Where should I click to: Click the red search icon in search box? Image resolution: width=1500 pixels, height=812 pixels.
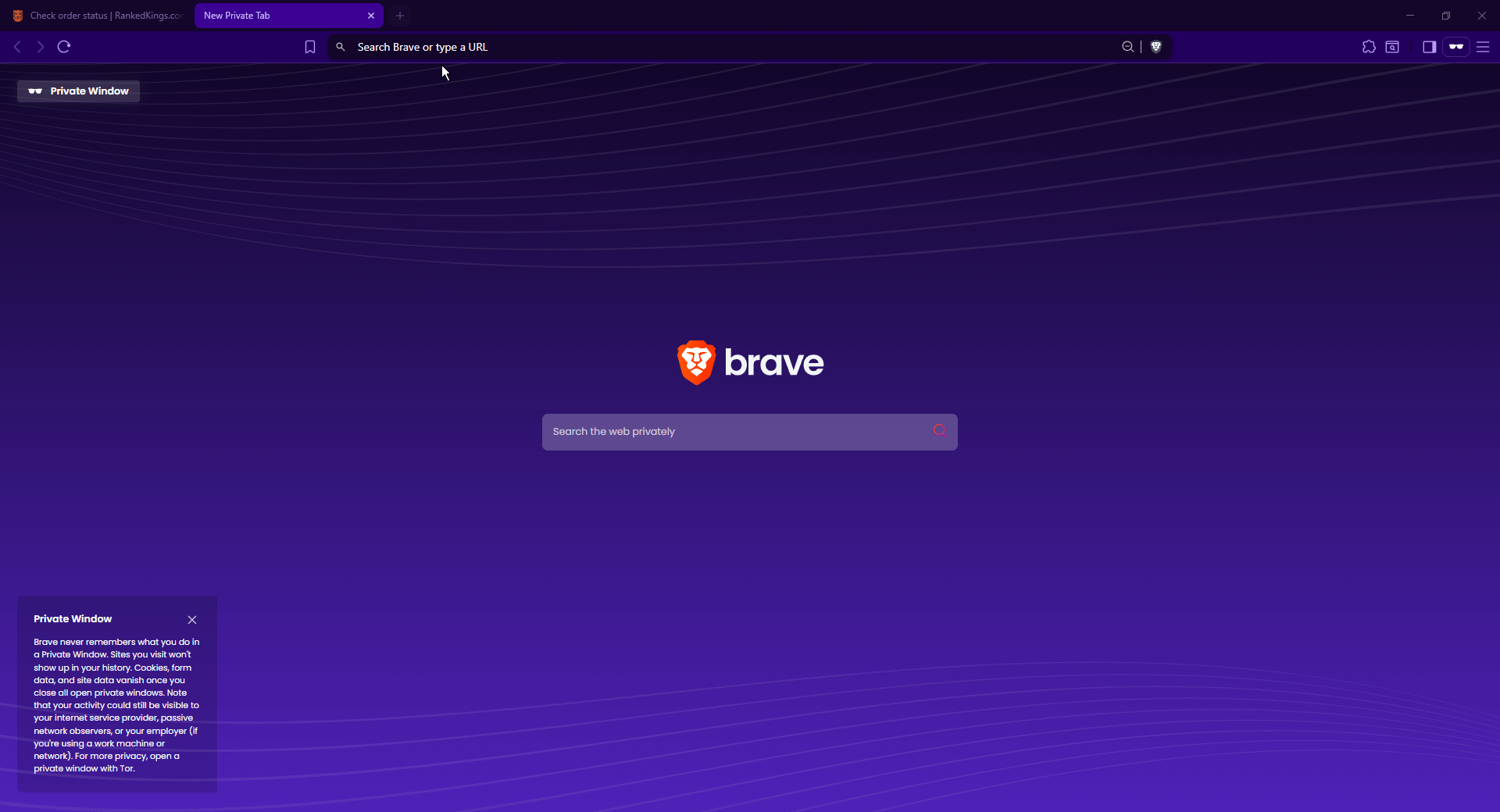939,431
